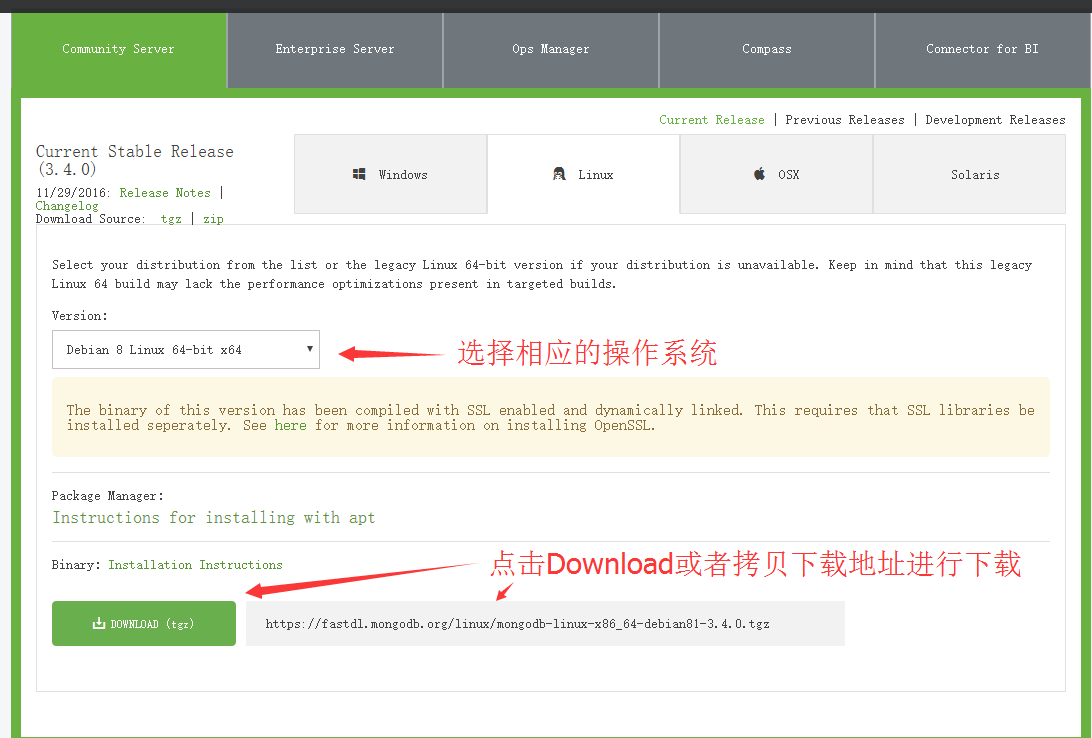Choose the Solaris platform tab
Screen dimensions: 1092x738
click(969, 174)
